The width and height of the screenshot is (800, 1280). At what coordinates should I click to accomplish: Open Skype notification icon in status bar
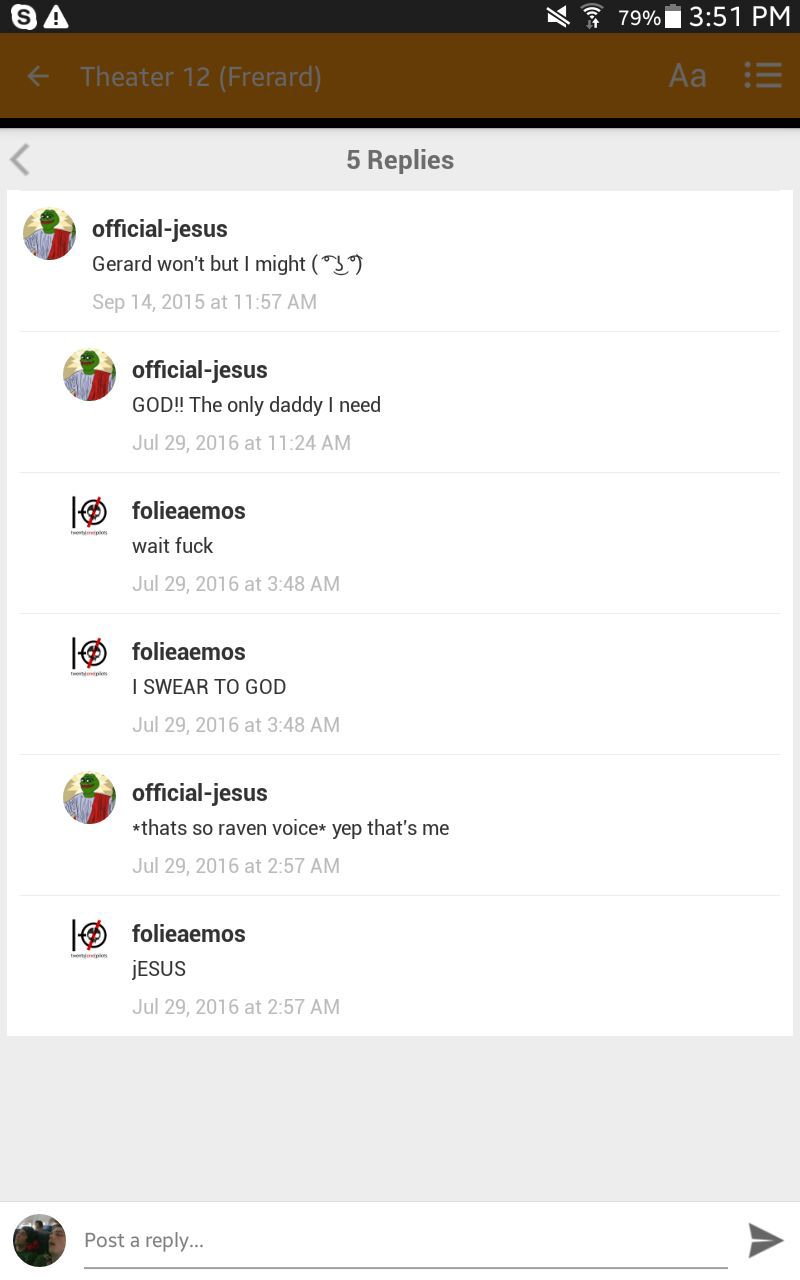pos(24,16)
